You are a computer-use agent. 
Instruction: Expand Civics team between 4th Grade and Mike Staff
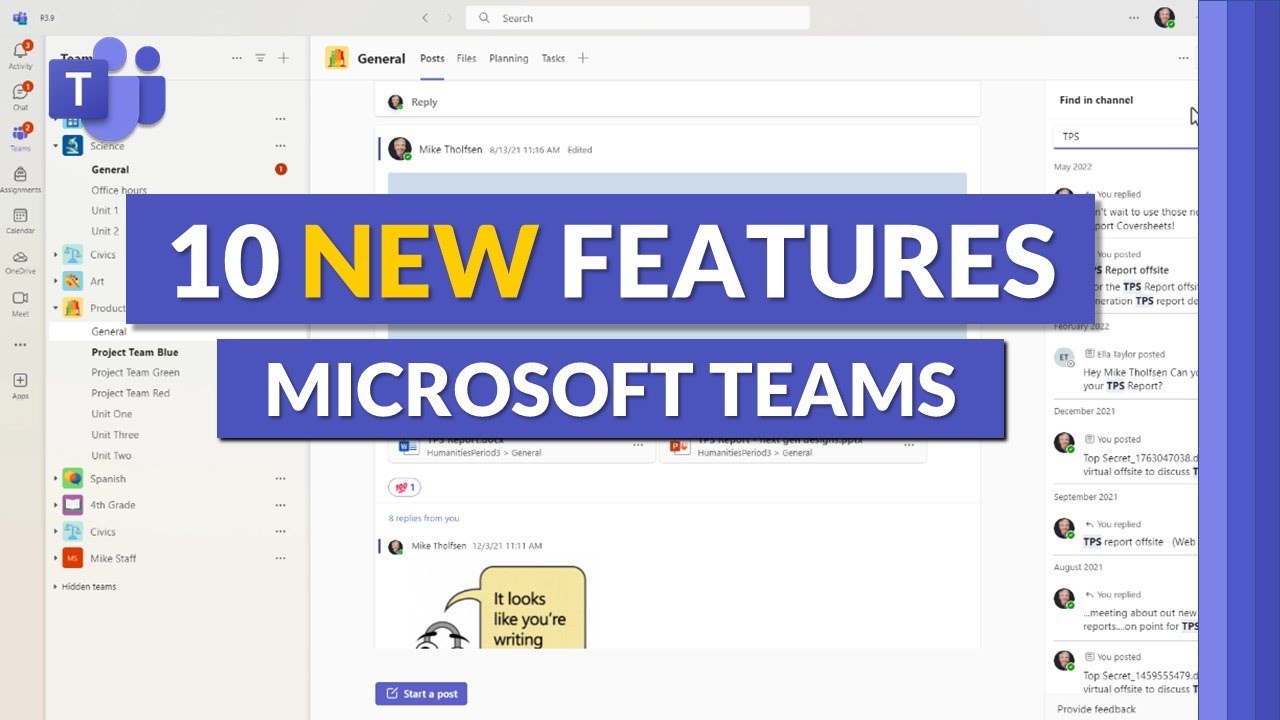[x=56, y=532]
